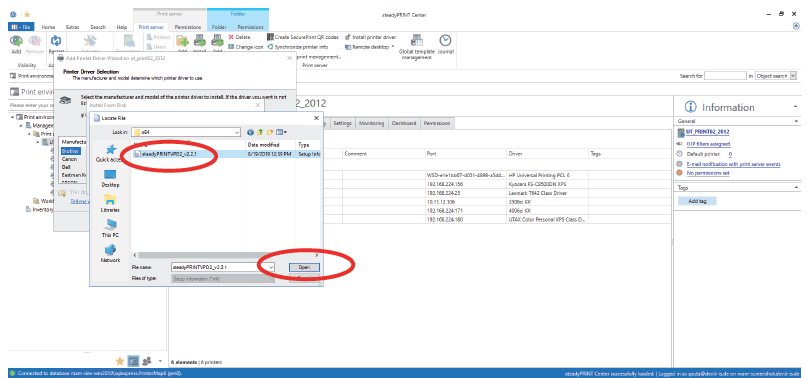Click the Restart icon in the ribbon
The height and width of the screenshot is (378, 807).
click(56, 42)
